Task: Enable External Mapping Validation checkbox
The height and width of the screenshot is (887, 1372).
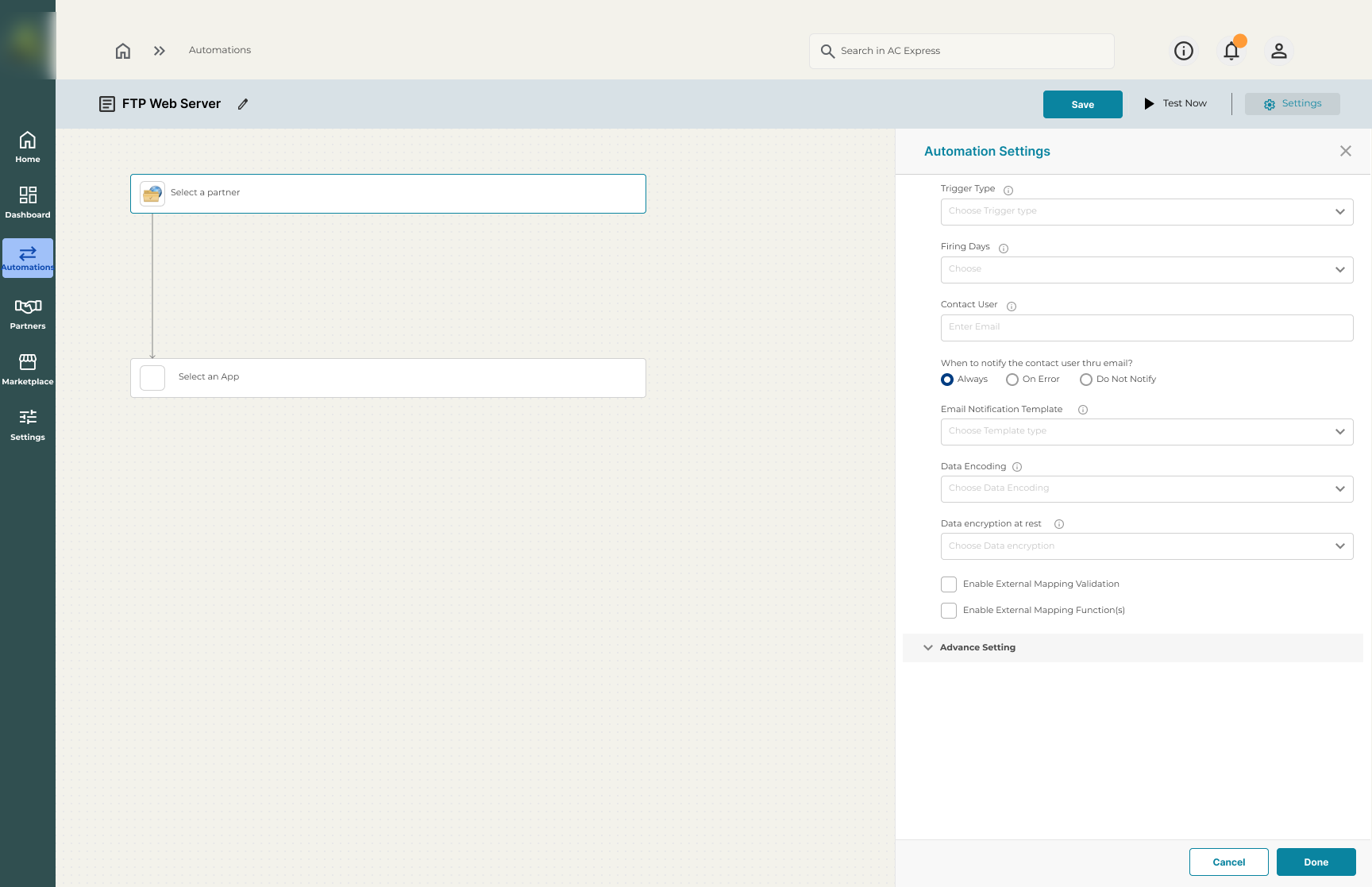Action: [949, 584]
